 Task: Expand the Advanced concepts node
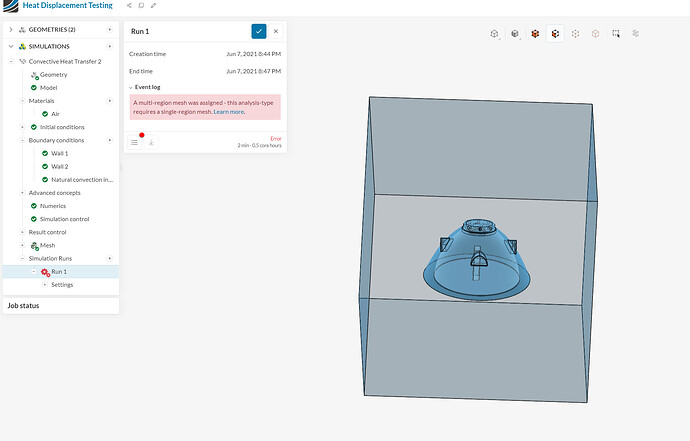(x=22, y=193)
